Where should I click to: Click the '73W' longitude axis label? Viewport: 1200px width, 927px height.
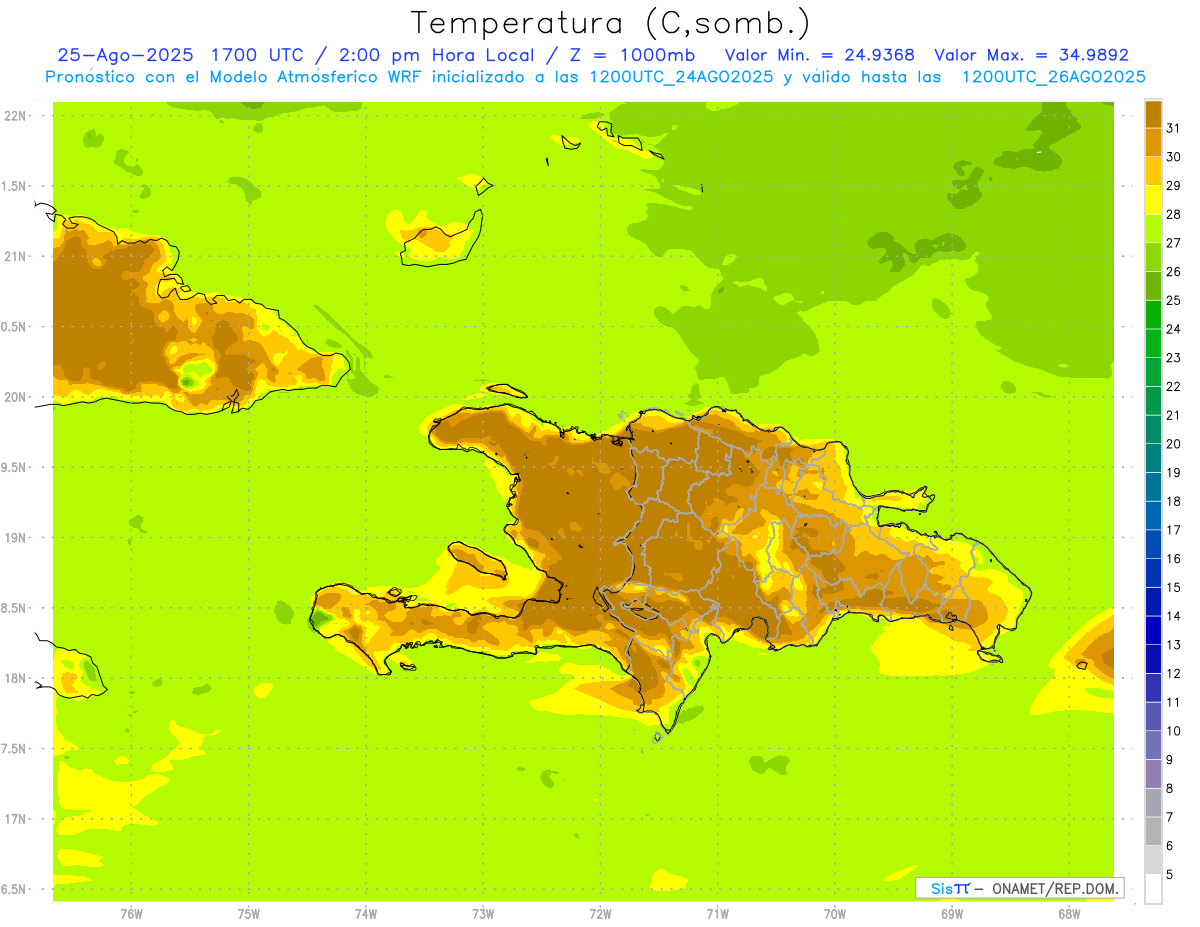point(483,914)
